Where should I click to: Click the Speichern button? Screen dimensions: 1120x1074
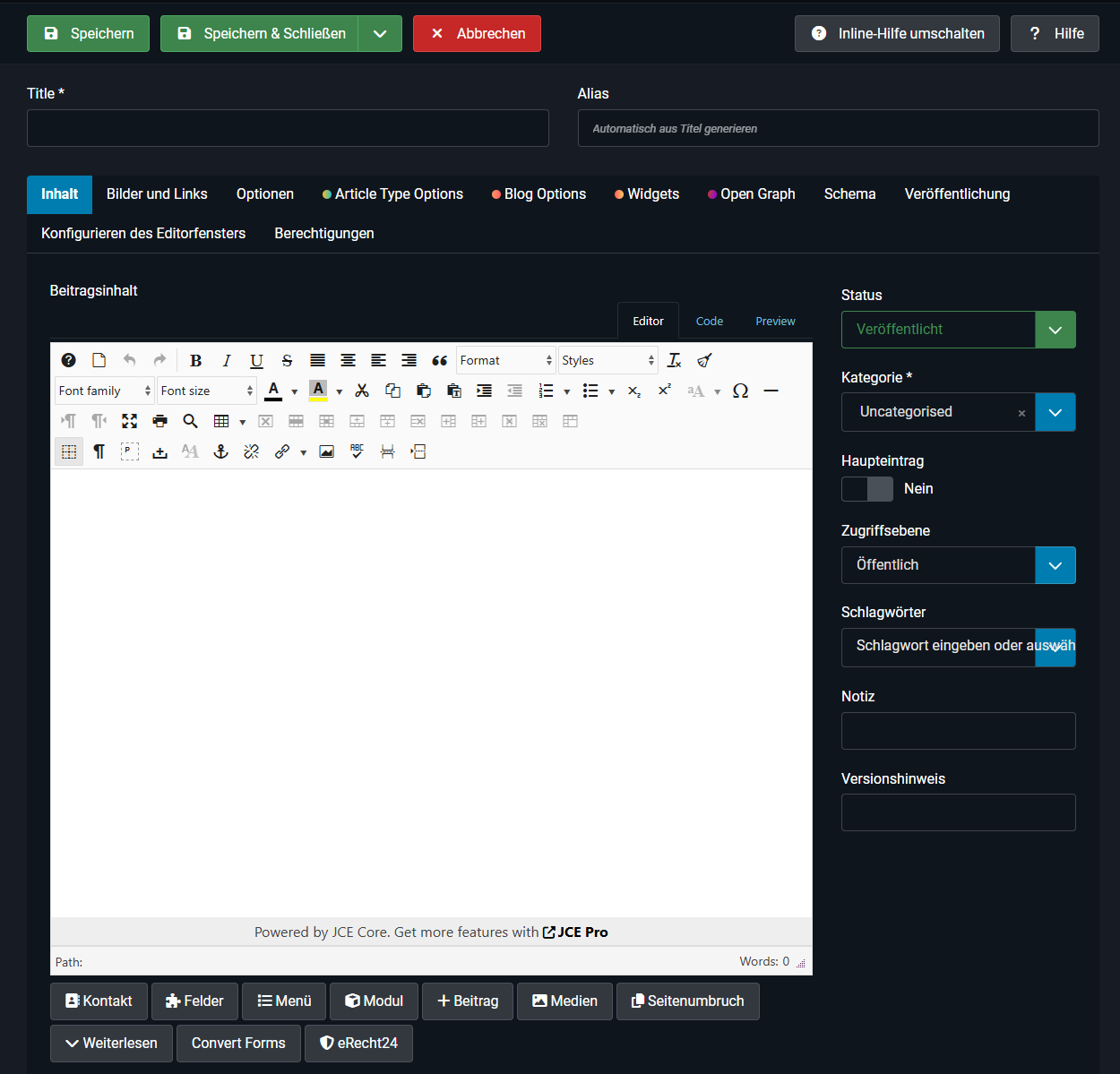tap(88, 34)
